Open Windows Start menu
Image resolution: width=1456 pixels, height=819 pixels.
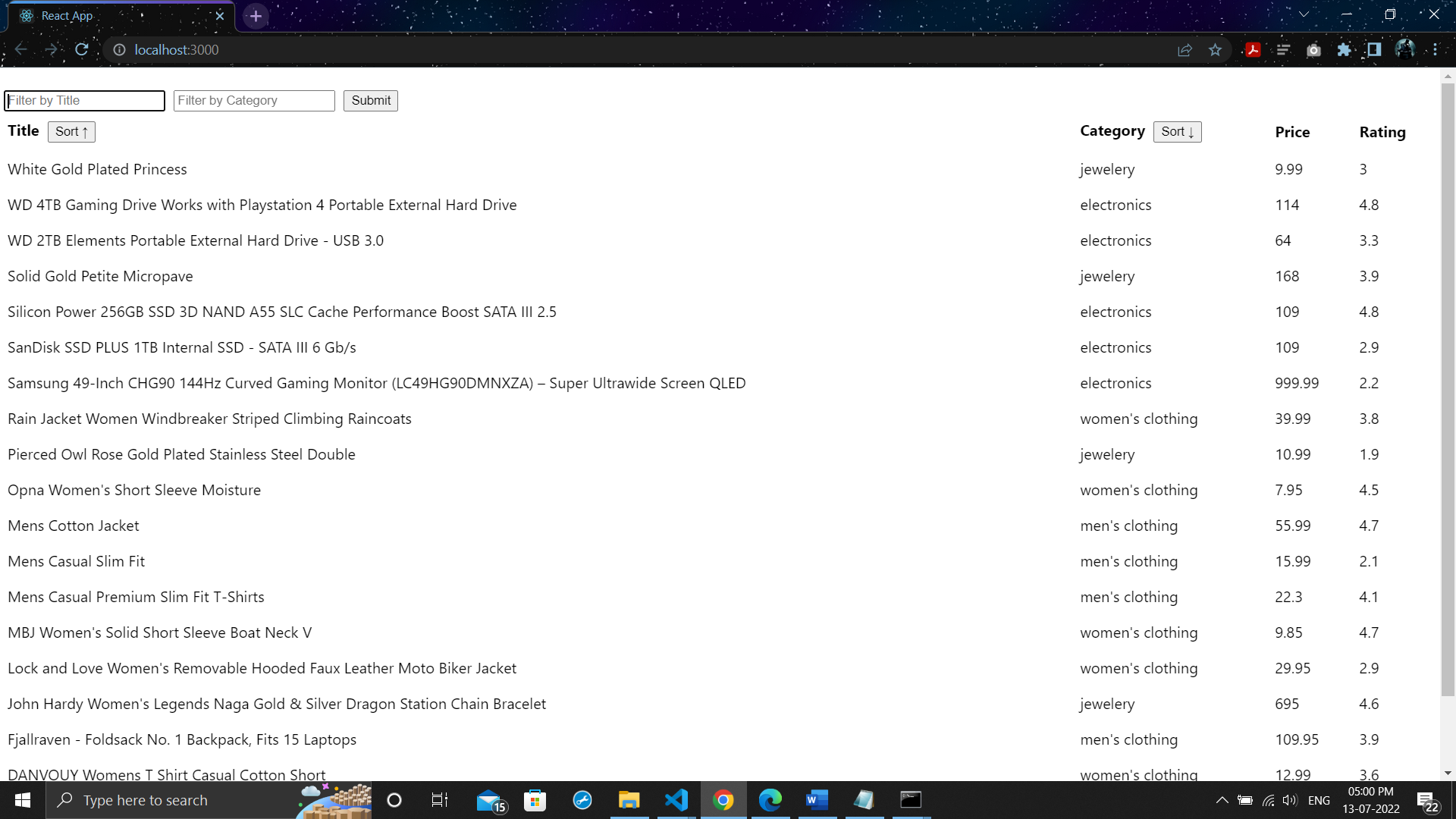pyautogui.click(x=23, y=800)
